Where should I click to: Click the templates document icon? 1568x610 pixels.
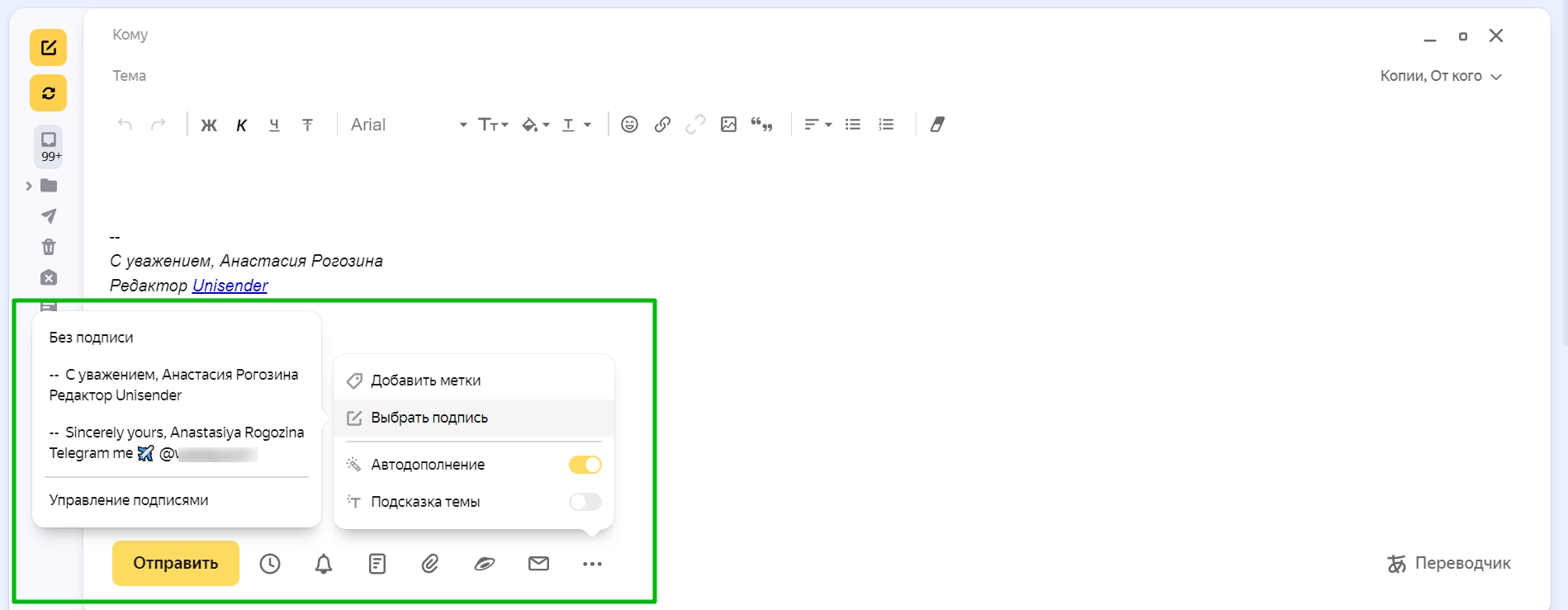coord(377,564)
